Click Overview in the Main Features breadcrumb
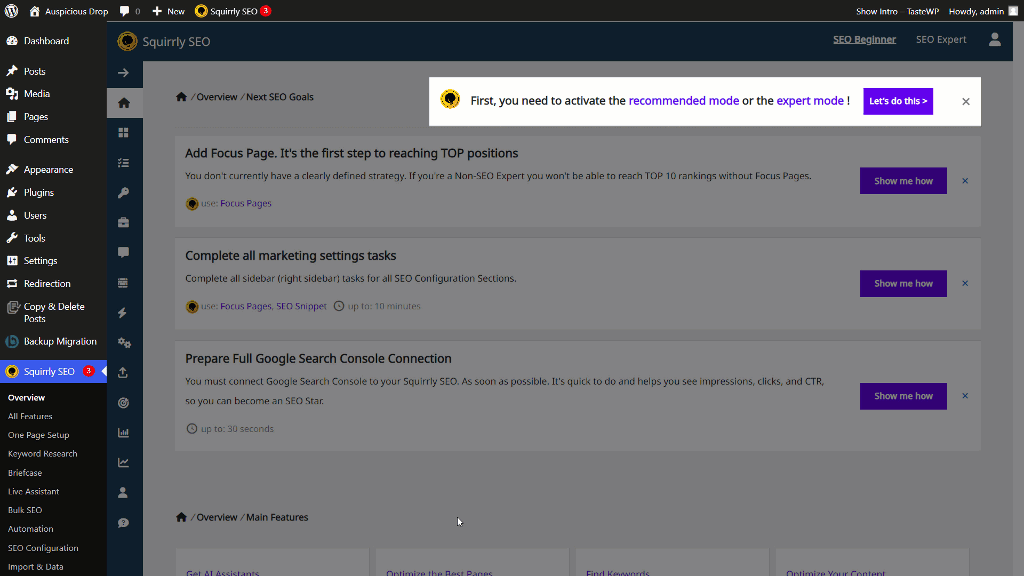The height and width of the screenshot is (576, 1024). [x=217, y=517]
